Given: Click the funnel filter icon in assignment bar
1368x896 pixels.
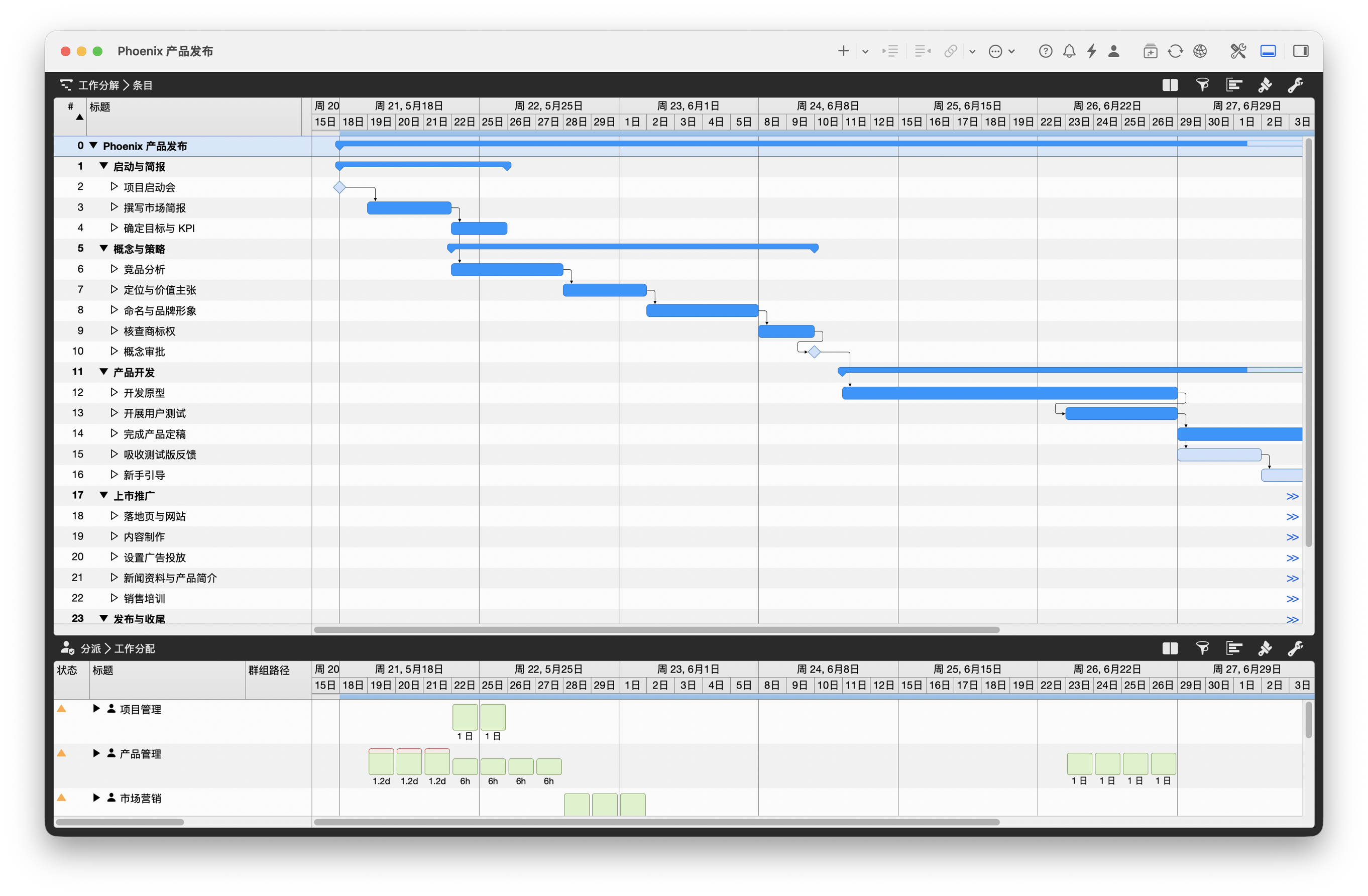Looking at the screenshot, I should [x=1202, y=648].
